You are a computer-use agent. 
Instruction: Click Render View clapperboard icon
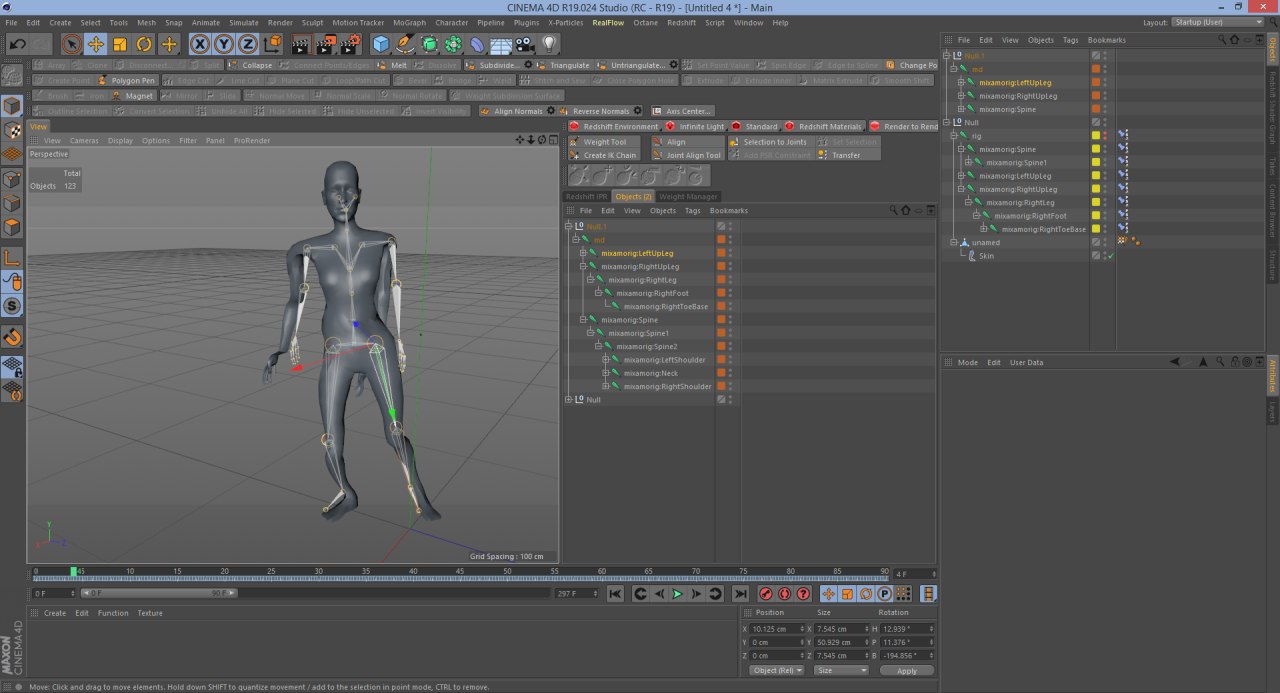[x=301, y=44]
